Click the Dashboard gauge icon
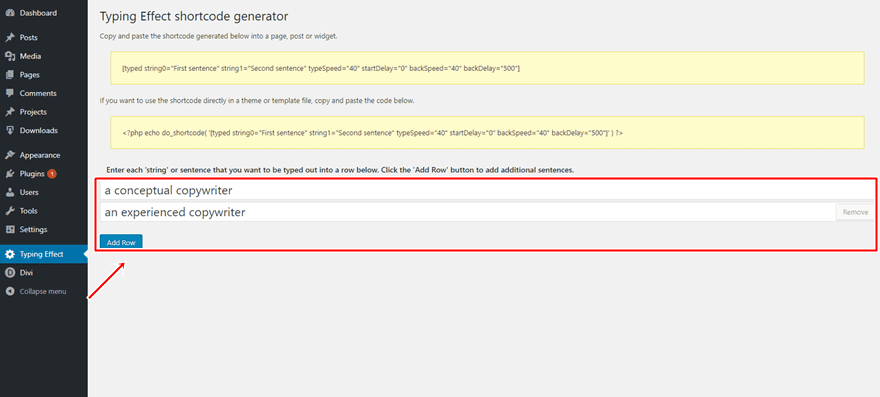Viewport: 880px width, 397px height. pos(10,12)
